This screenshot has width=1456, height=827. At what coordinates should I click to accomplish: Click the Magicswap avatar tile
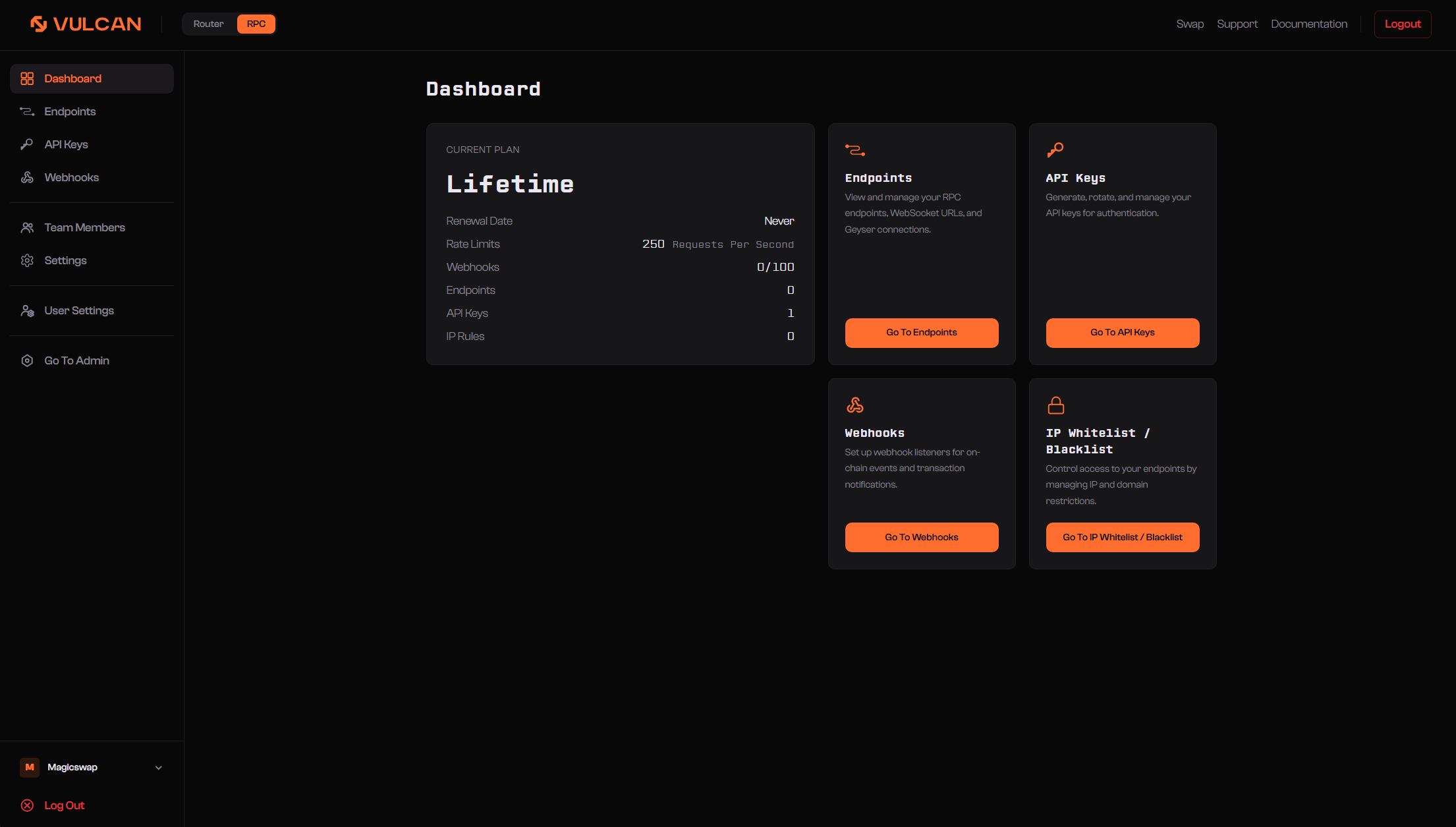click(30, 767)
